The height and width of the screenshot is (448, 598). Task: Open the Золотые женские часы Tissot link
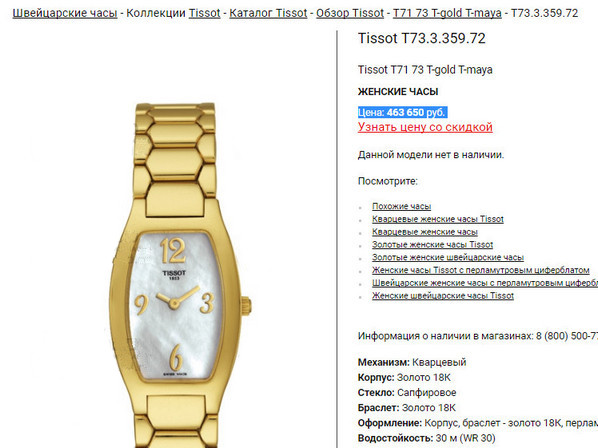coord(432,244)
